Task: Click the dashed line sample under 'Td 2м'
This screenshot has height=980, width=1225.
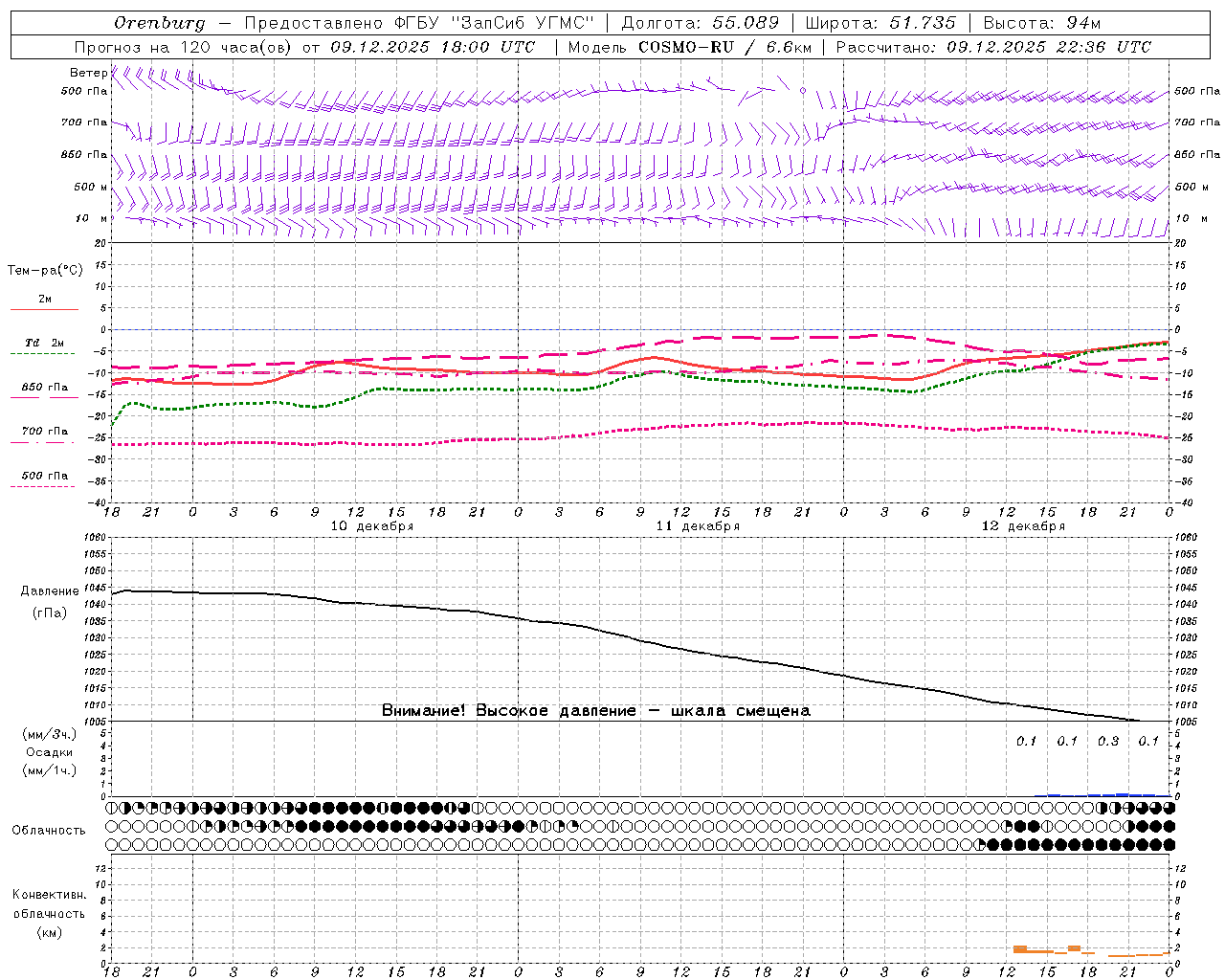Action: pos(43,354)
